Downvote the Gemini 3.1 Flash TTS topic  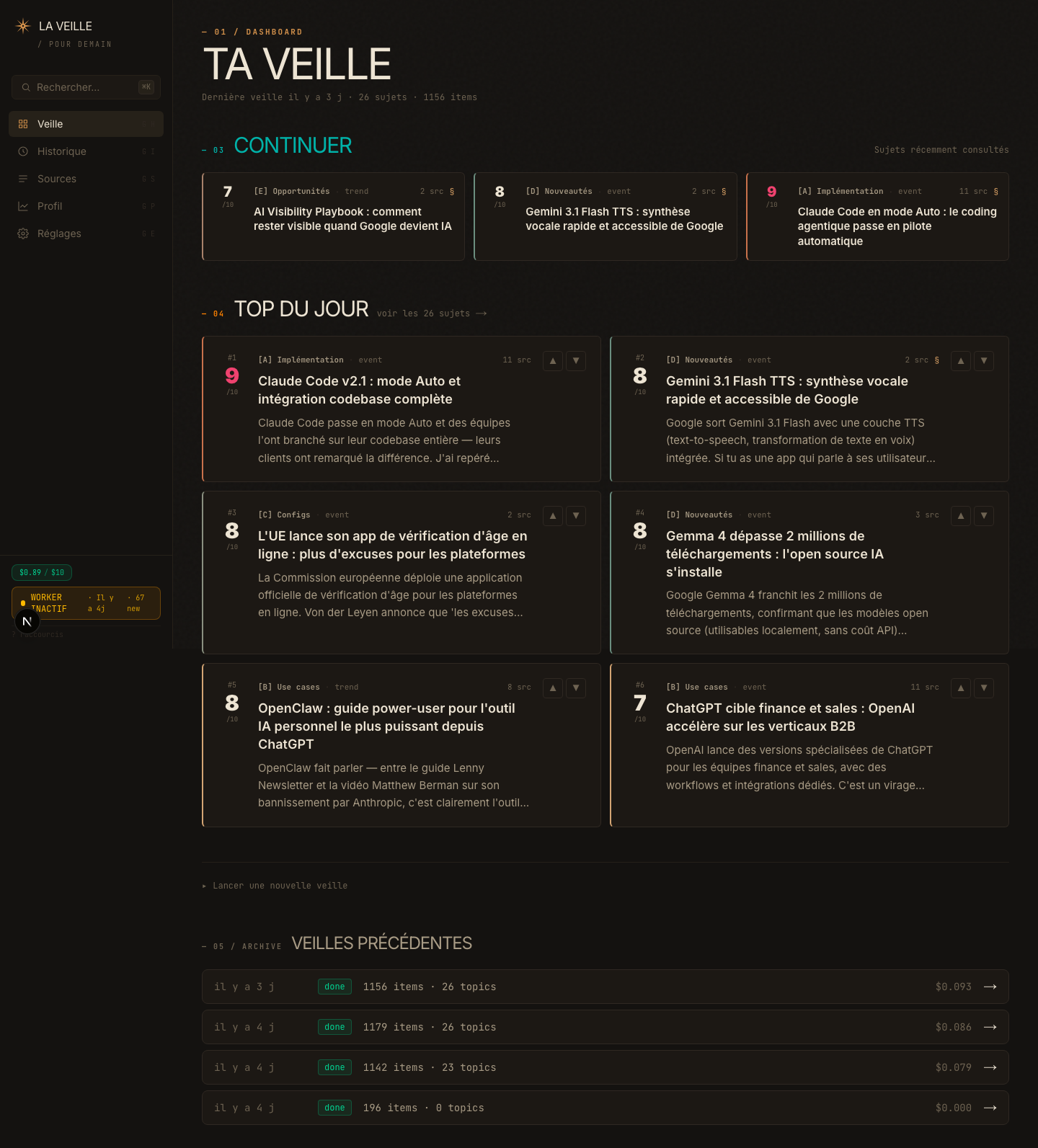(983, 361)
